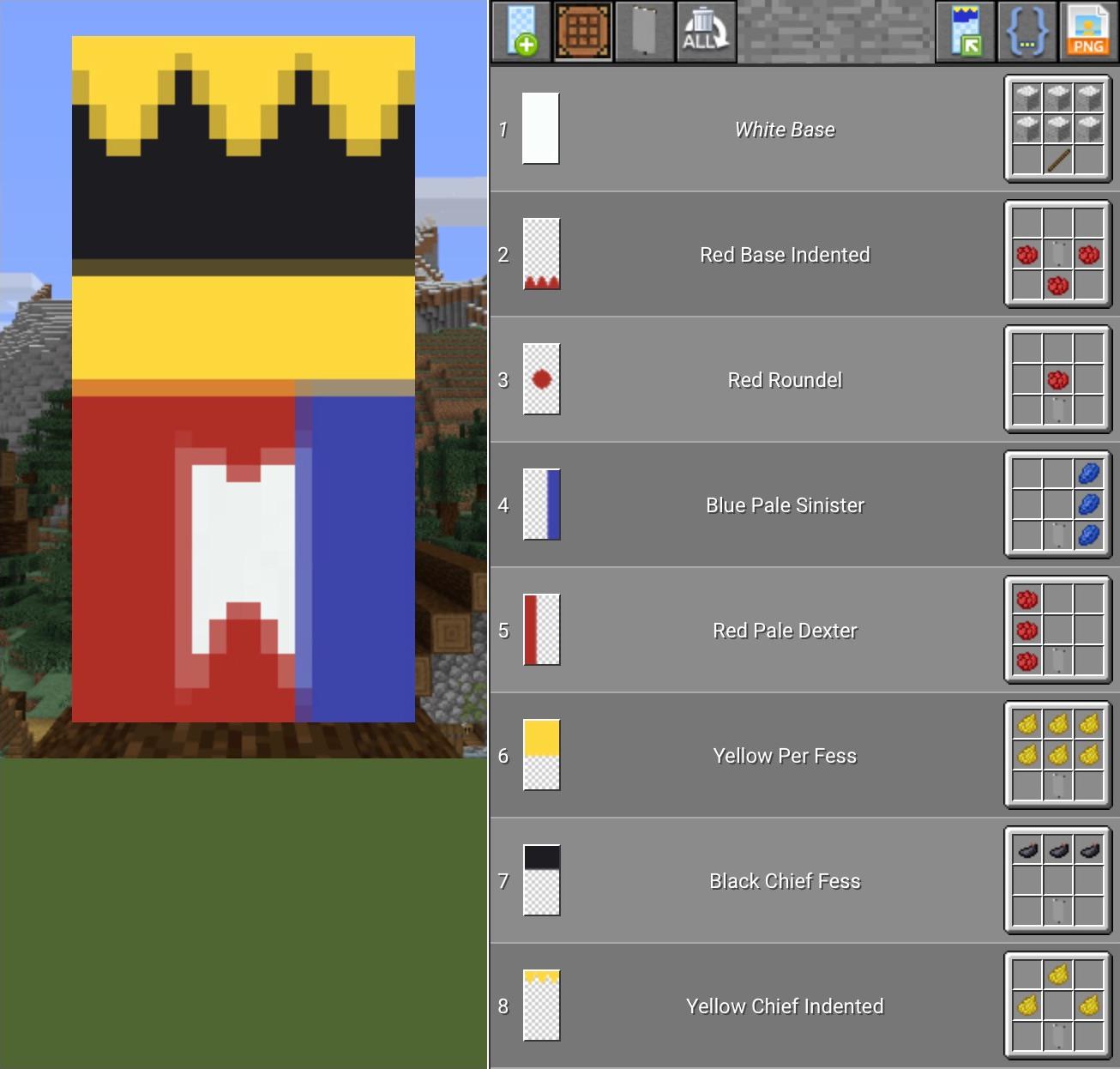Click the Red Pale Dexter banner thumbnail

pyautogui.click(x=540, y=629)
